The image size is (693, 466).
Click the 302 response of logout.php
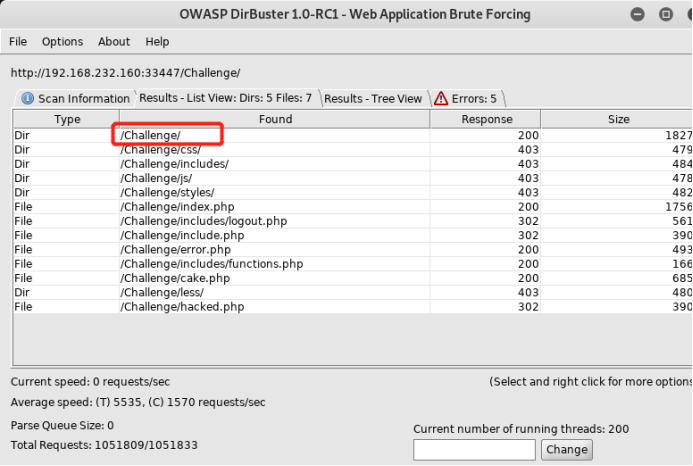(x=528, y=221)
